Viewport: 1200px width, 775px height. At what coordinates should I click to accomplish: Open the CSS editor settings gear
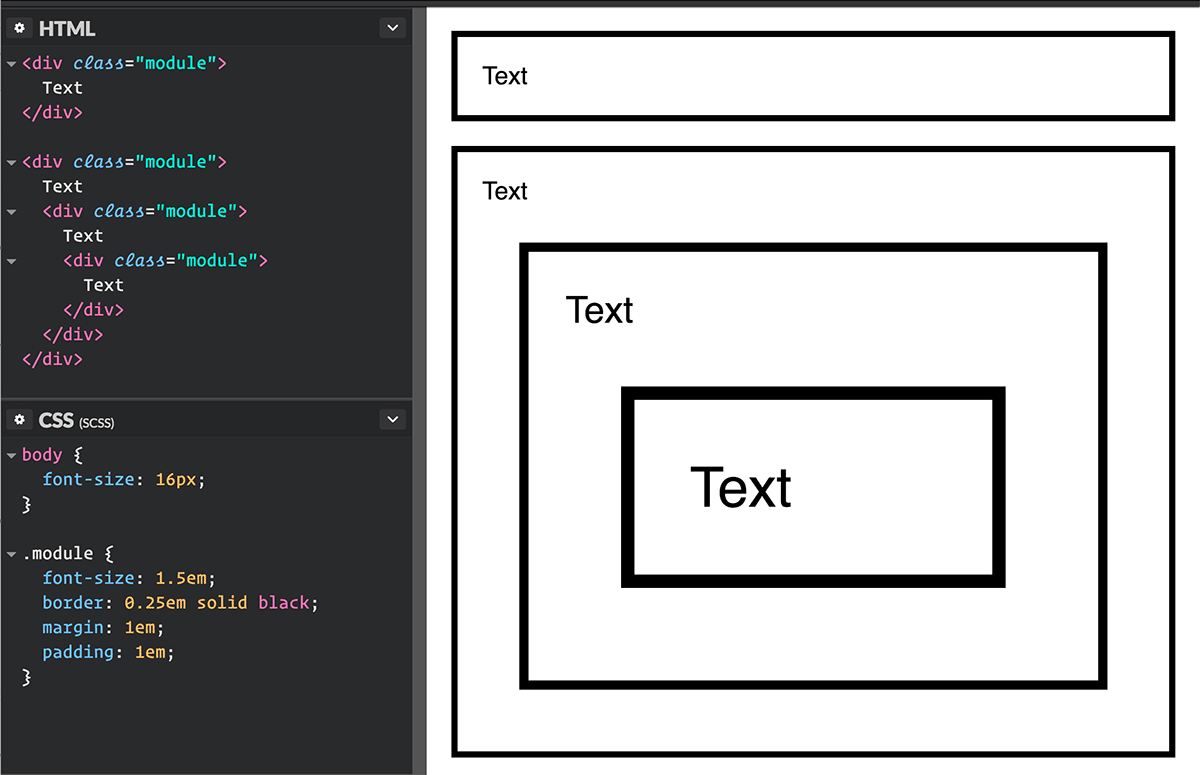(x=19, y=420)
